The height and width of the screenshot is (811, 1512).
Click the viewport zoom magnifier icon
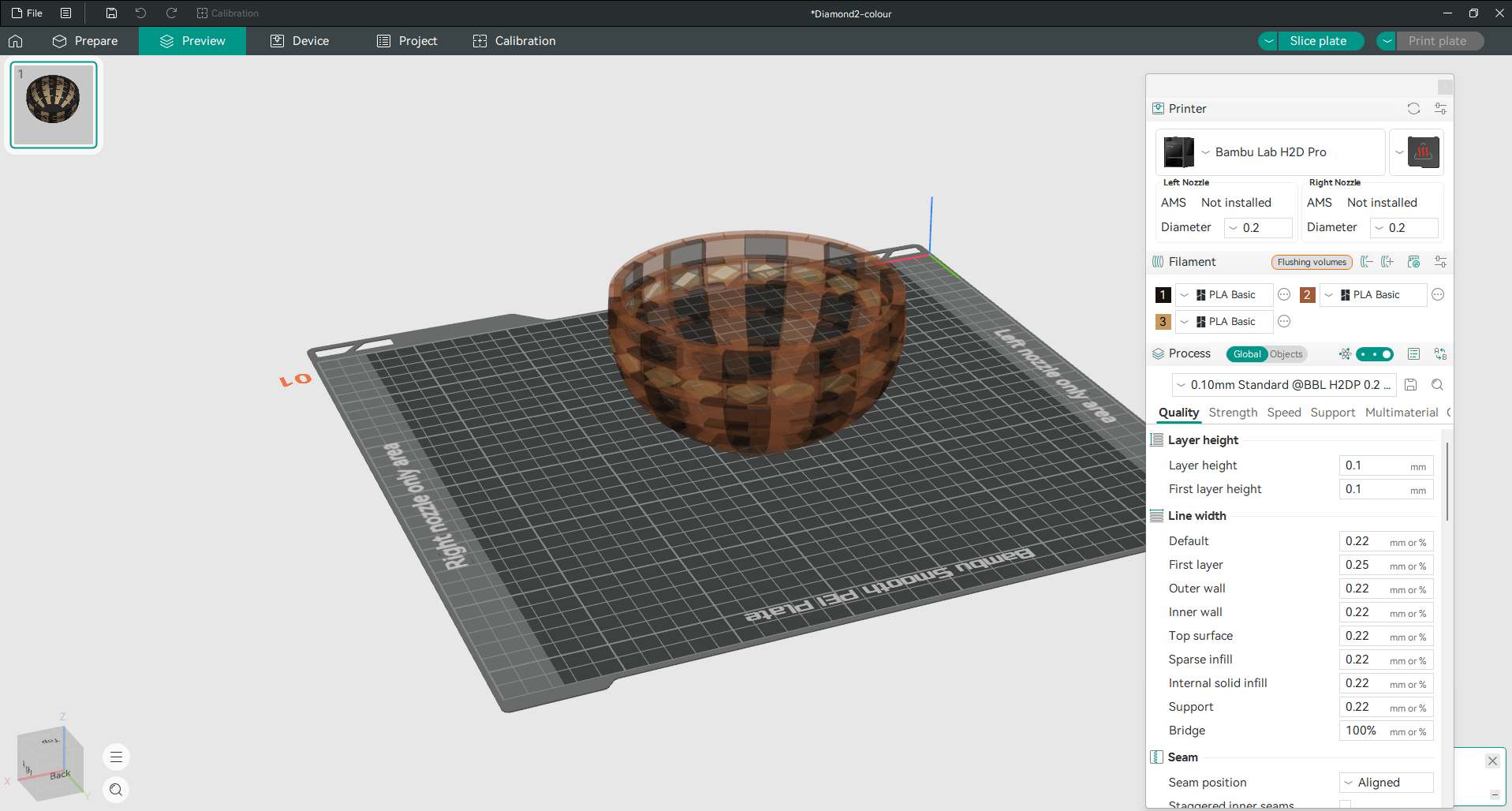click(x=116, y=790)
